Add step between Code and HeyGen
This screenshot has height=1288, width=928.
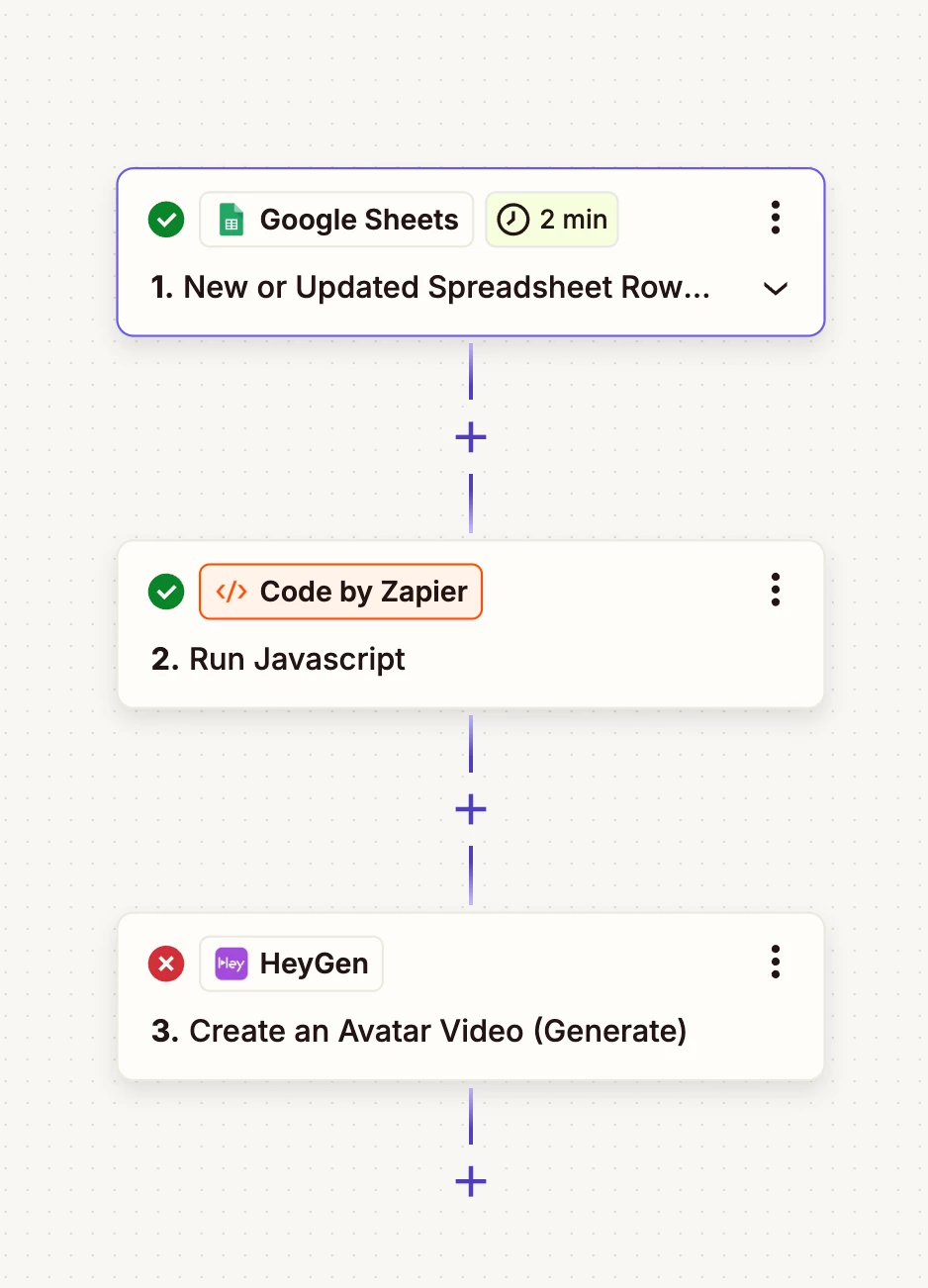(471, 809)
